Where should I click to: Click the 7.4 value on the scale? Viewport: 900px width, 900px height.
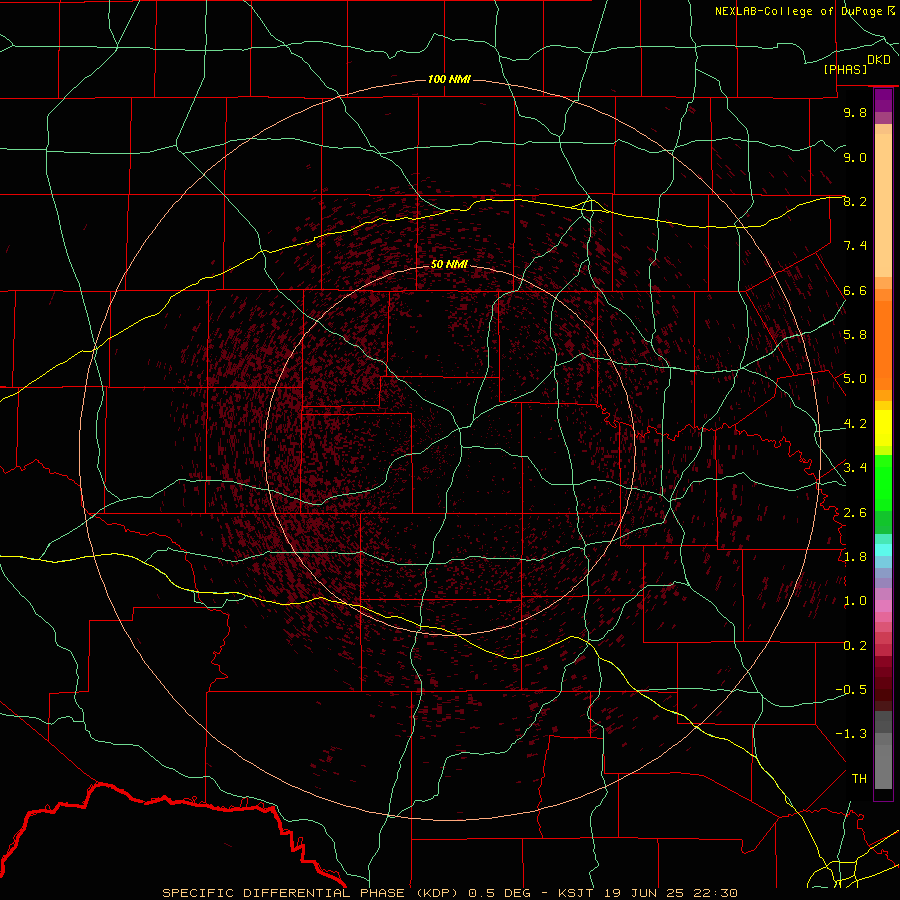855,246
